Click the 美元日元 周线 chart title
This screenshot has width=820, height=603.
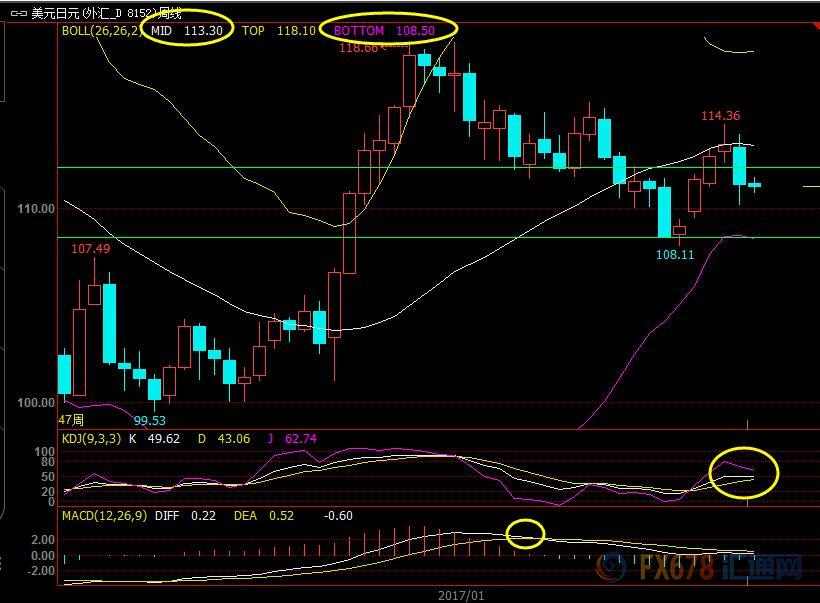106,13
